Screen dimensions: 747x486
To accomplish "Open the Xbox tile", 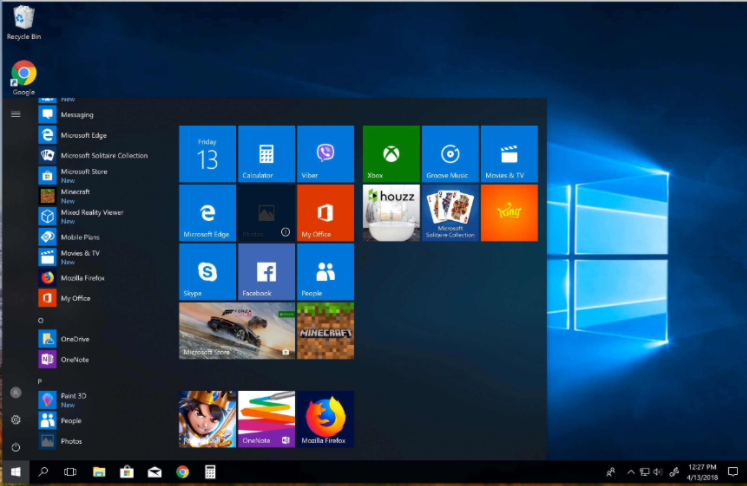I will tap(391, 154).
